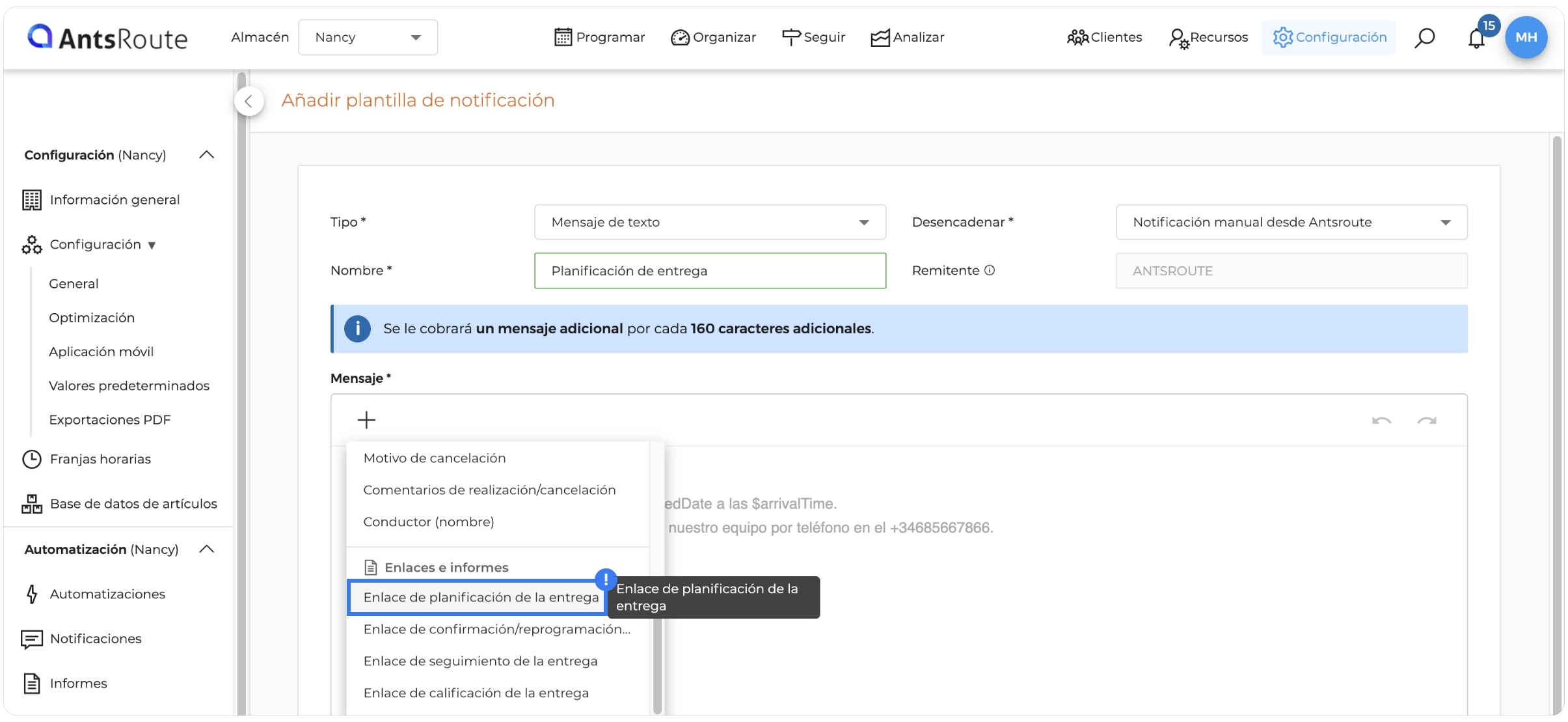The height and width of the screenshot is (722, 1568).
Task: Collapse the Automatización (Nancy) section
Action: coord(206,549)
